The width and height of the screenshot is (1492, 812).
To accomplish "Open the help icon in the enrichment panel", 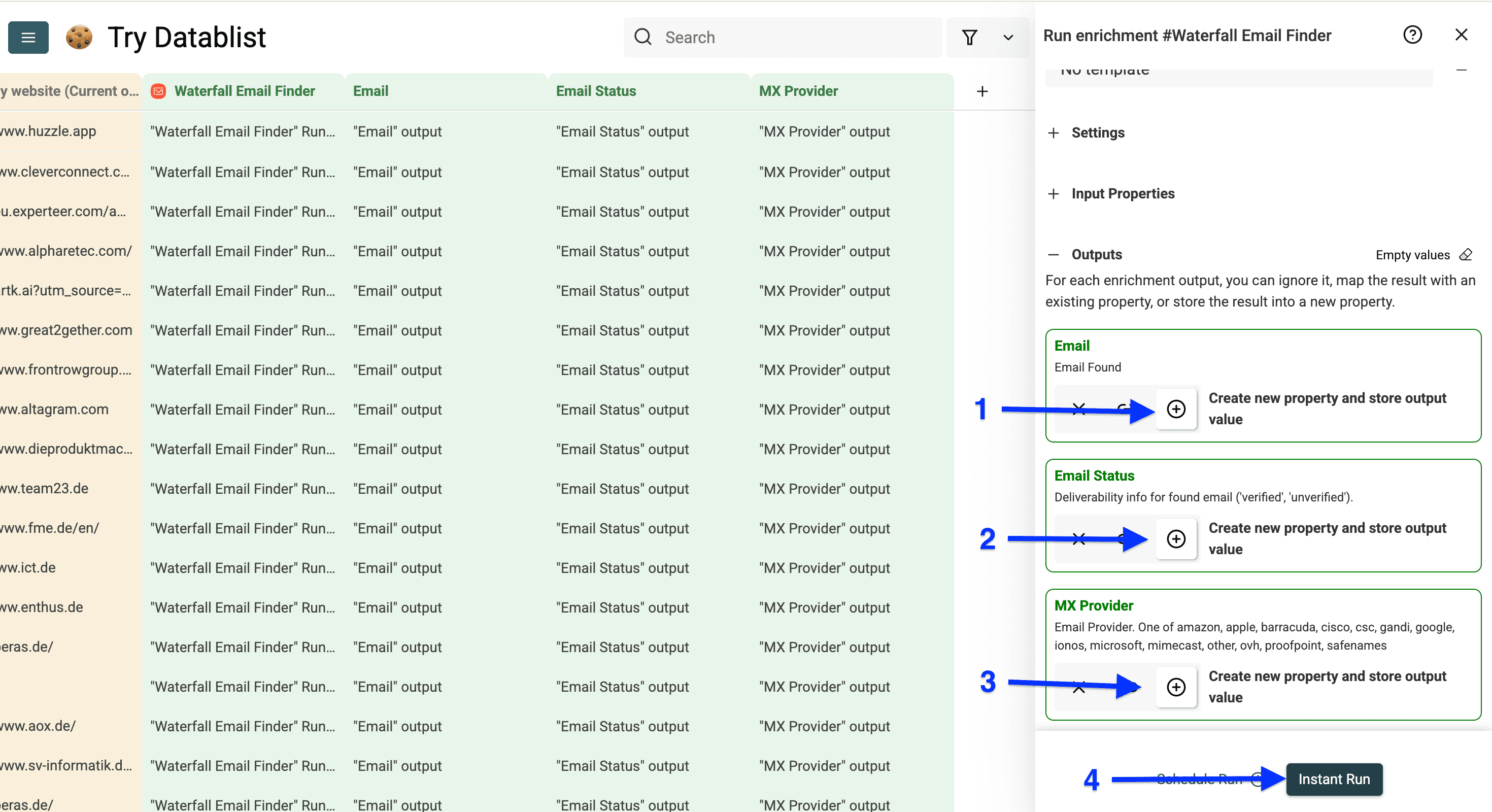I will pos(1413,35).
